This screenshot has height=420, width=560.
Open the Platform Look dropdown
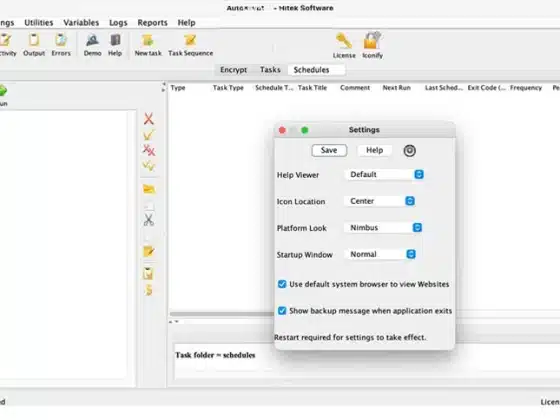pos(384,228)
